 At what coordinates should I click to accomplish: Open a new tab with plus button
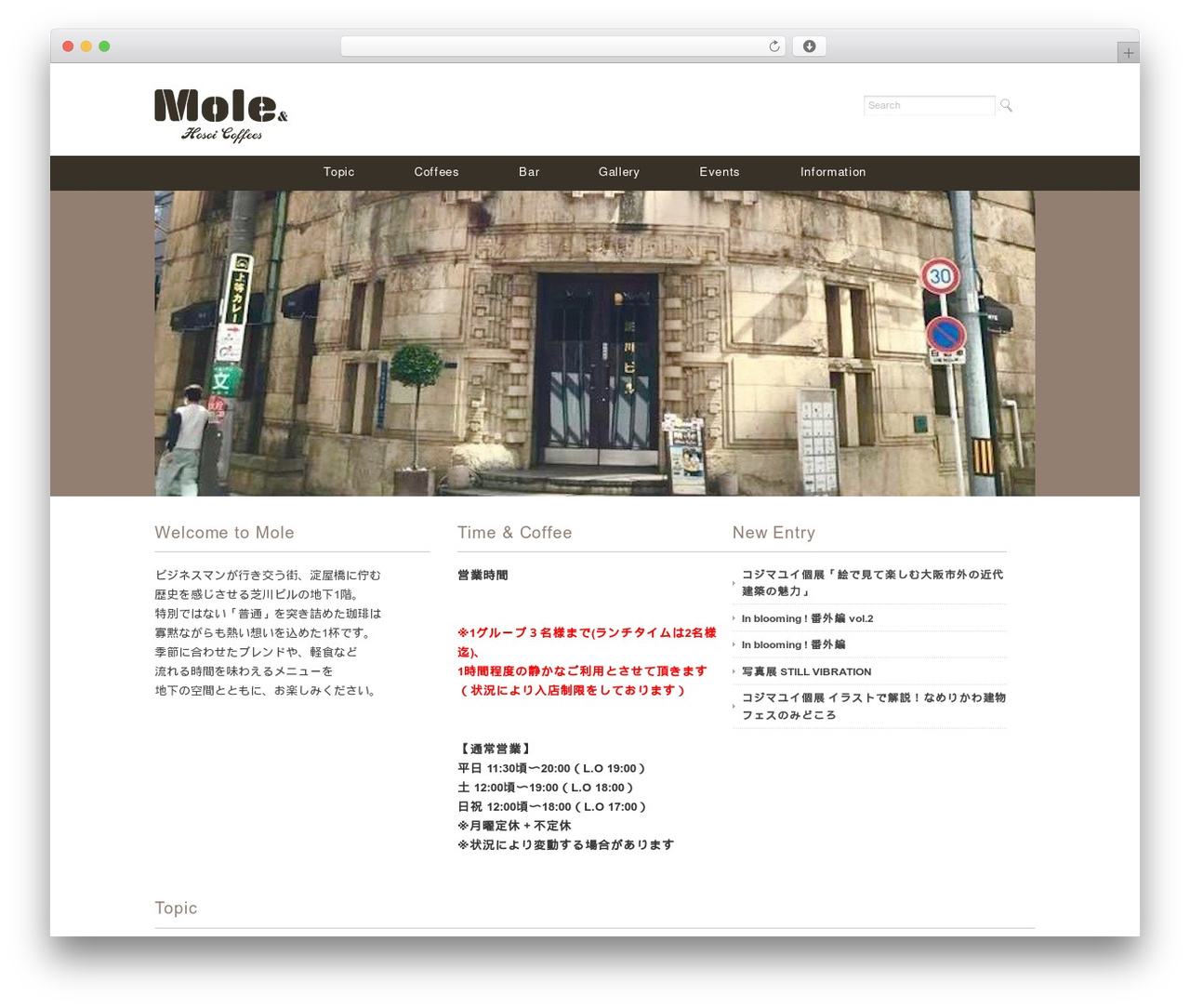coord(1128,53)
